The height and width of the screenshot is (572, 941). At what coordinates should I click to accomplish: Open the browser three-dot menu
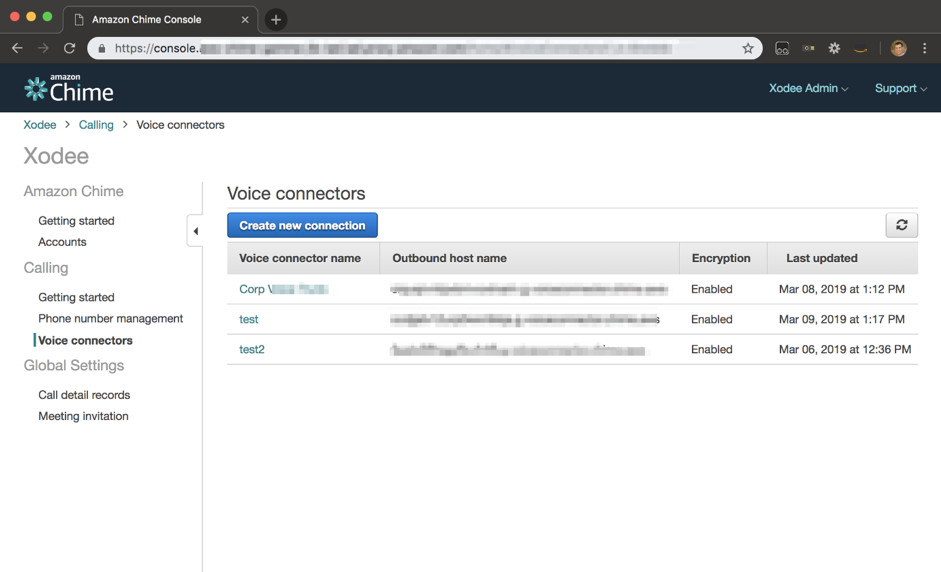[924, 48]
